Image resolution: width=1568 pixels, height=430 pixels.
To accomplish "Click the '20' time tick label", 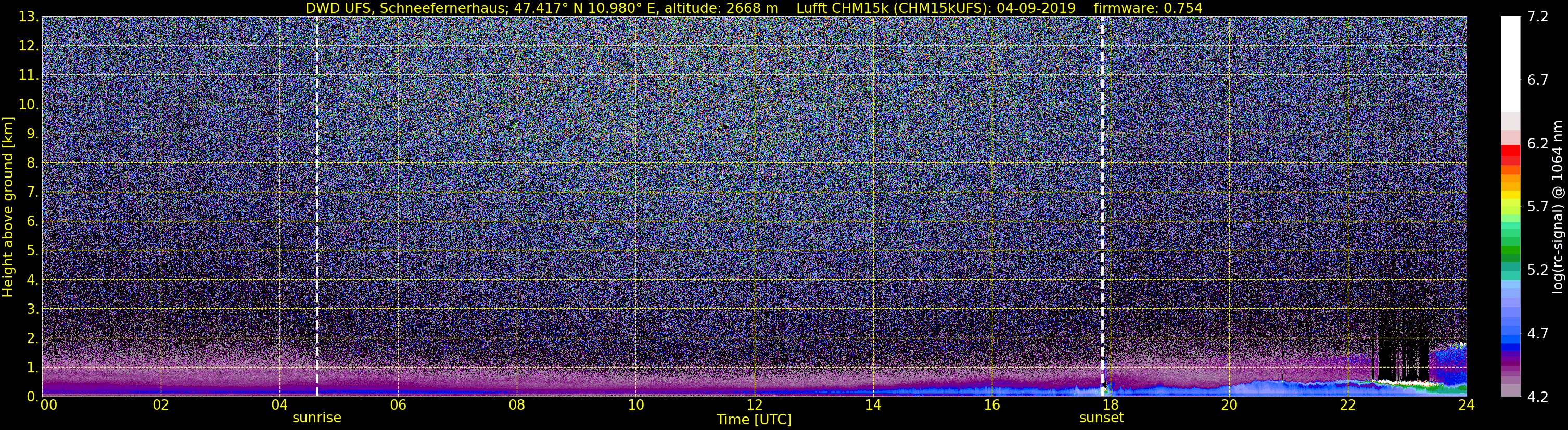I will coord(1229,405).
